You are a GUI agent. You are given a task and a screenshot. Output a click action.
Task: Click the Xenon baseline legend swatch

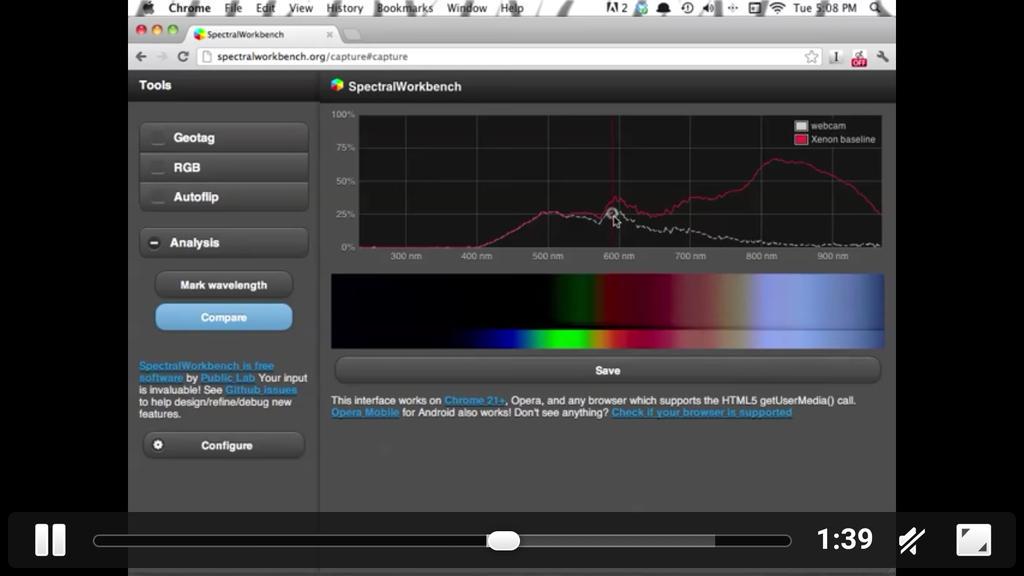(x=801, y=139)
